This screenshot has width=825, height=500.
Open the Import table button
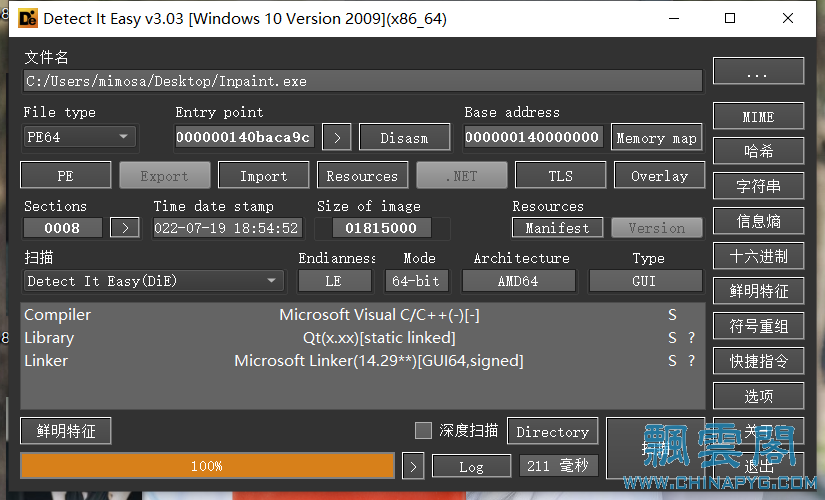pyautogui.click(x=264, y=175)
